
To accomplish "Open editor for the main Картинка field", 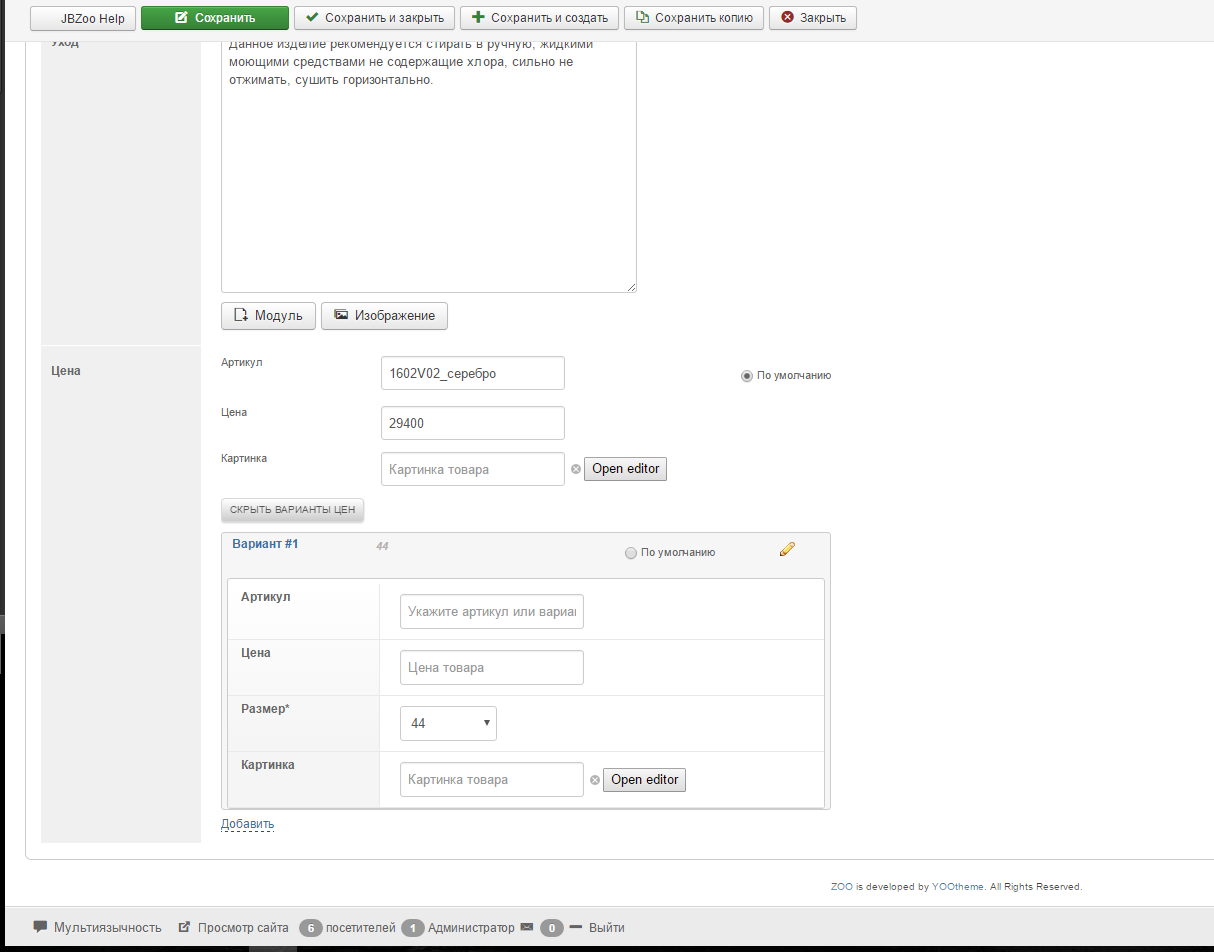I will coord(625,469).
